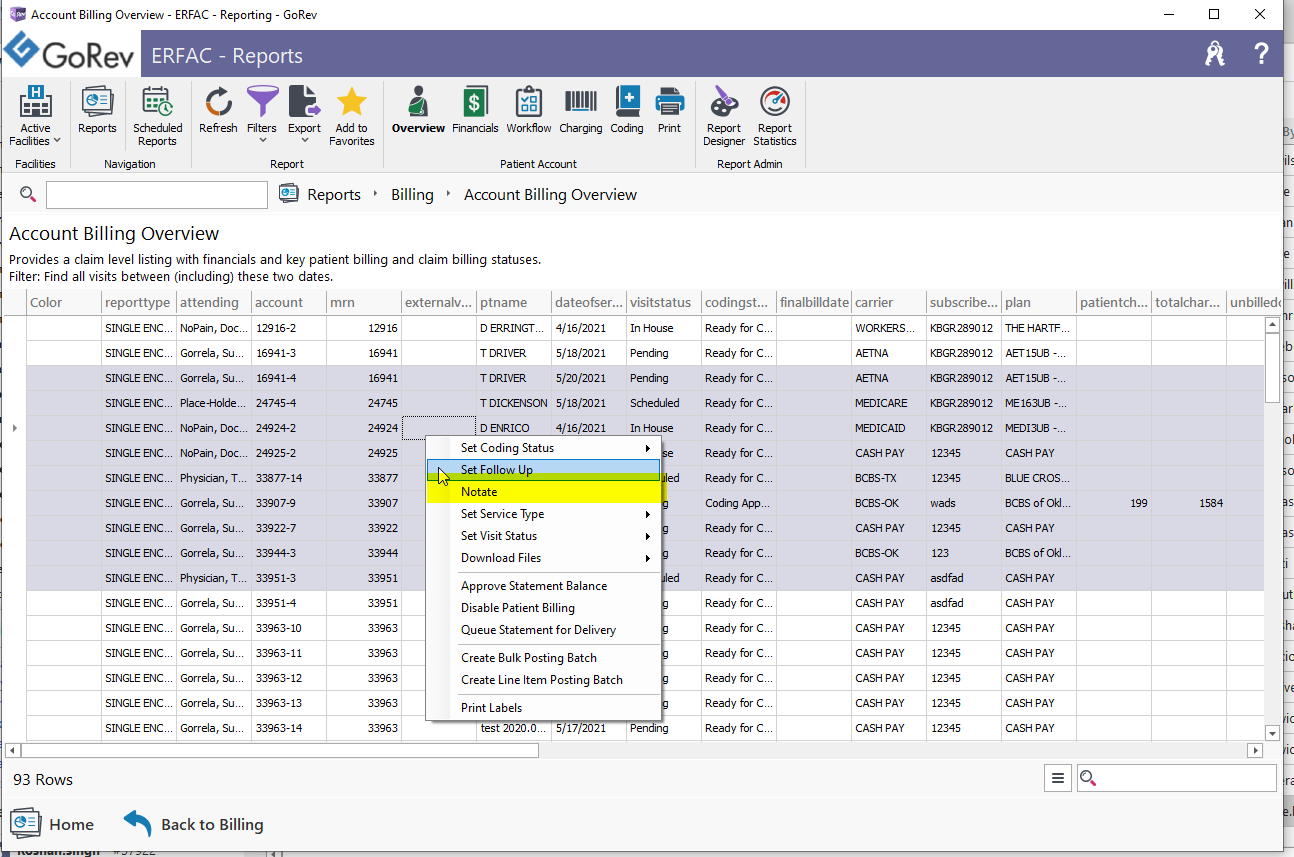Click the Reports breadcrumb icon
The image size is (1294, 857).
click(x=290, y=194)
